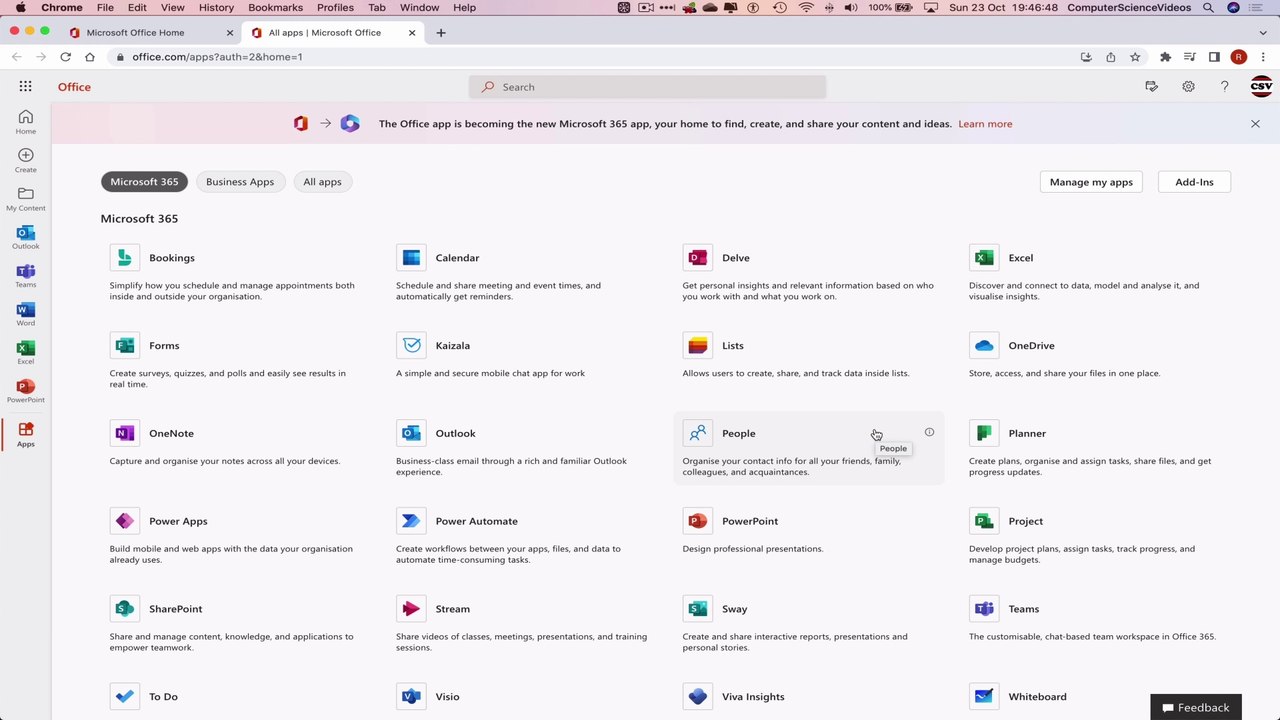
Task: Open the Calendar app icon
Action: click(x=411, y=258)
